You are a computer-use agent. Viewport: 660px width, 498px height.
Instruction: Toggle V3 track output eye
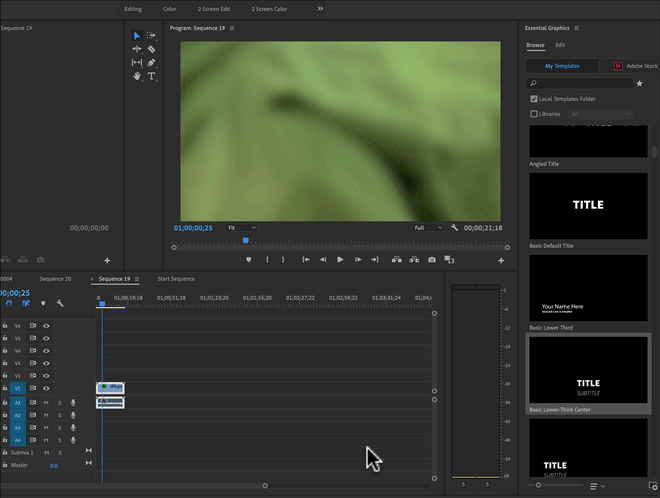point(46,363)
